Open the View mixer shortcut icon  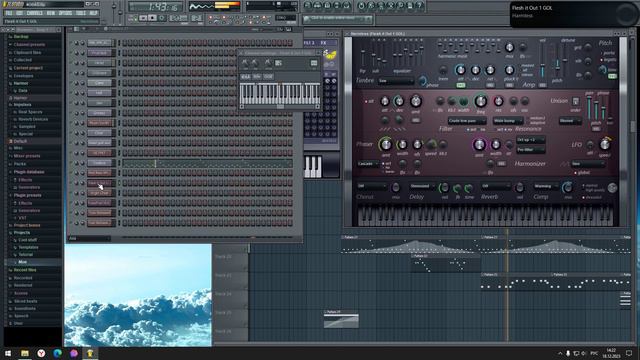pyautogui.click(x=346, y=5)
